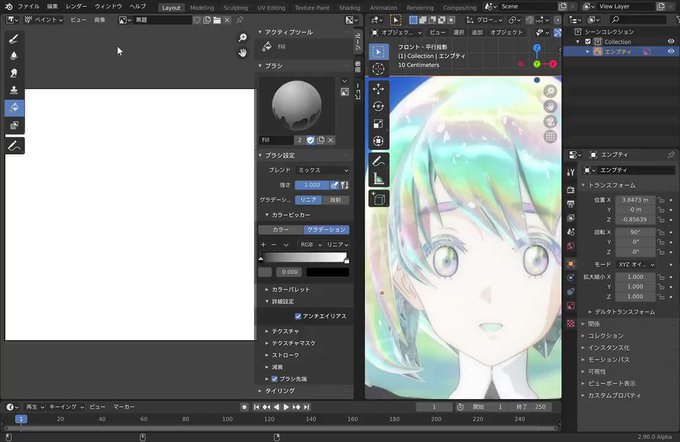This screenshot has height=442, width=680.
Task: Switch perspective/orthographic grid gizmo
Action: [x=550, y=137]
